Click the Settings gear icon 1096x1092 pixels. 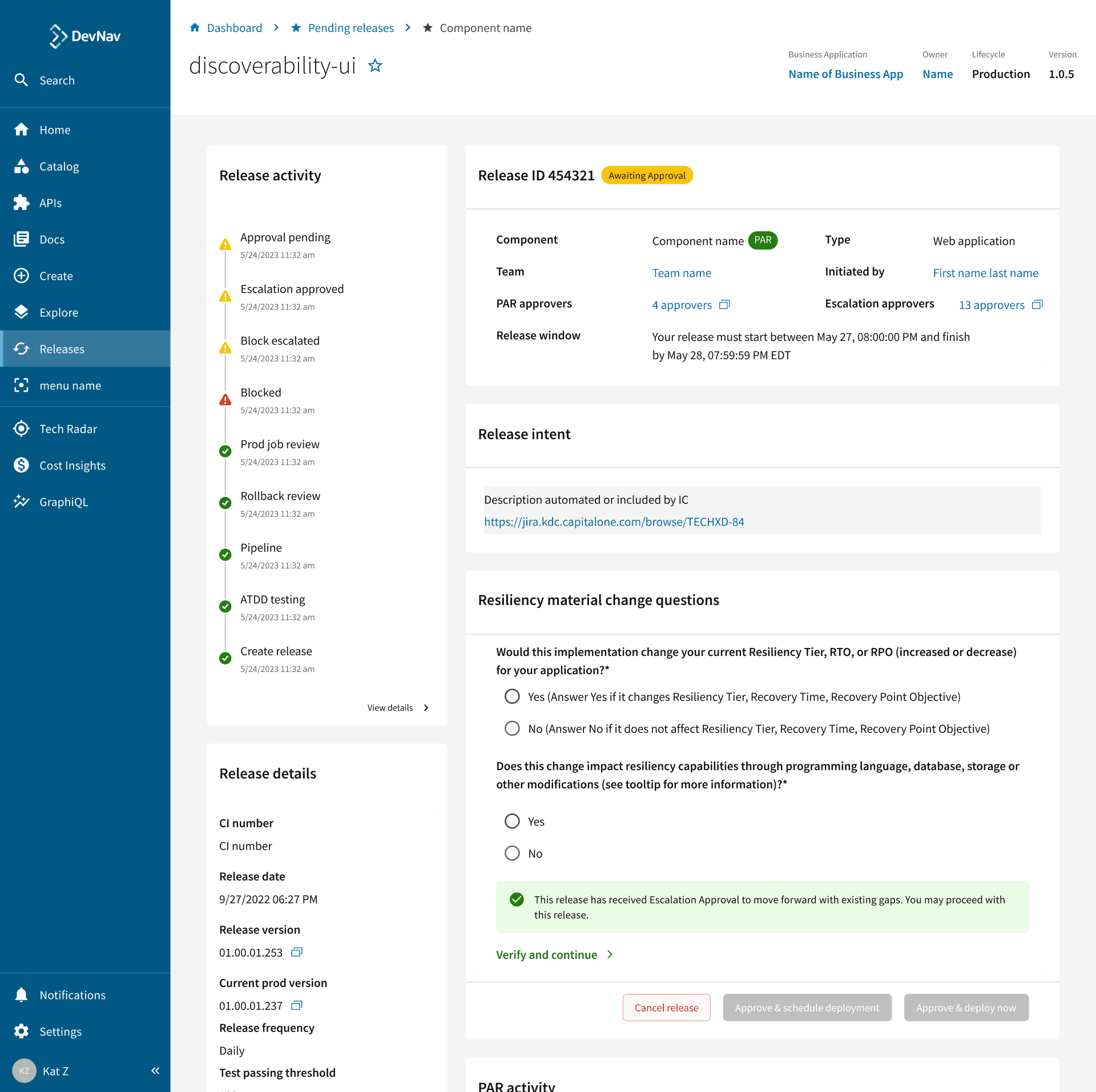[21, 1031]
